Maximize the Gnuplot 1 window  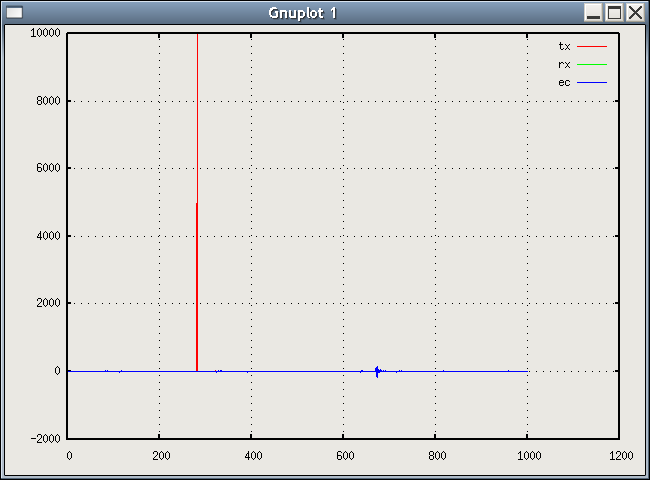click(614, 12)
